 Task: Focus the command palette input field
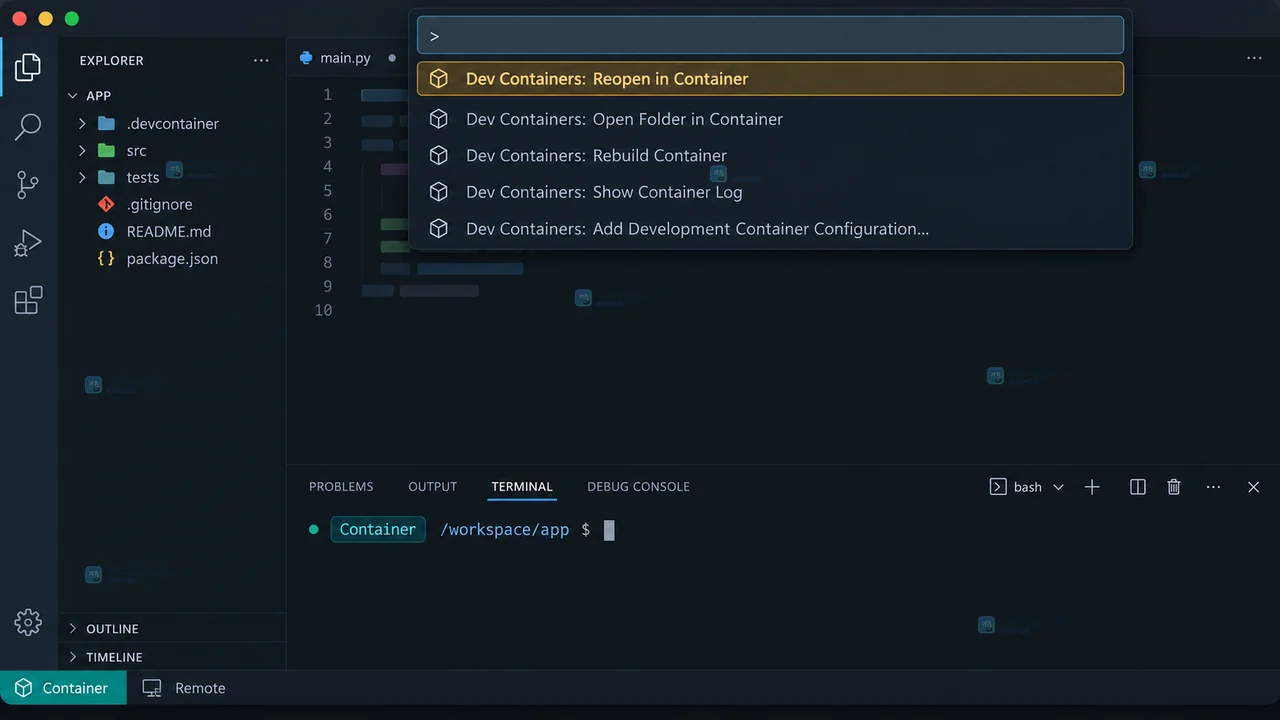pos(770,35)
